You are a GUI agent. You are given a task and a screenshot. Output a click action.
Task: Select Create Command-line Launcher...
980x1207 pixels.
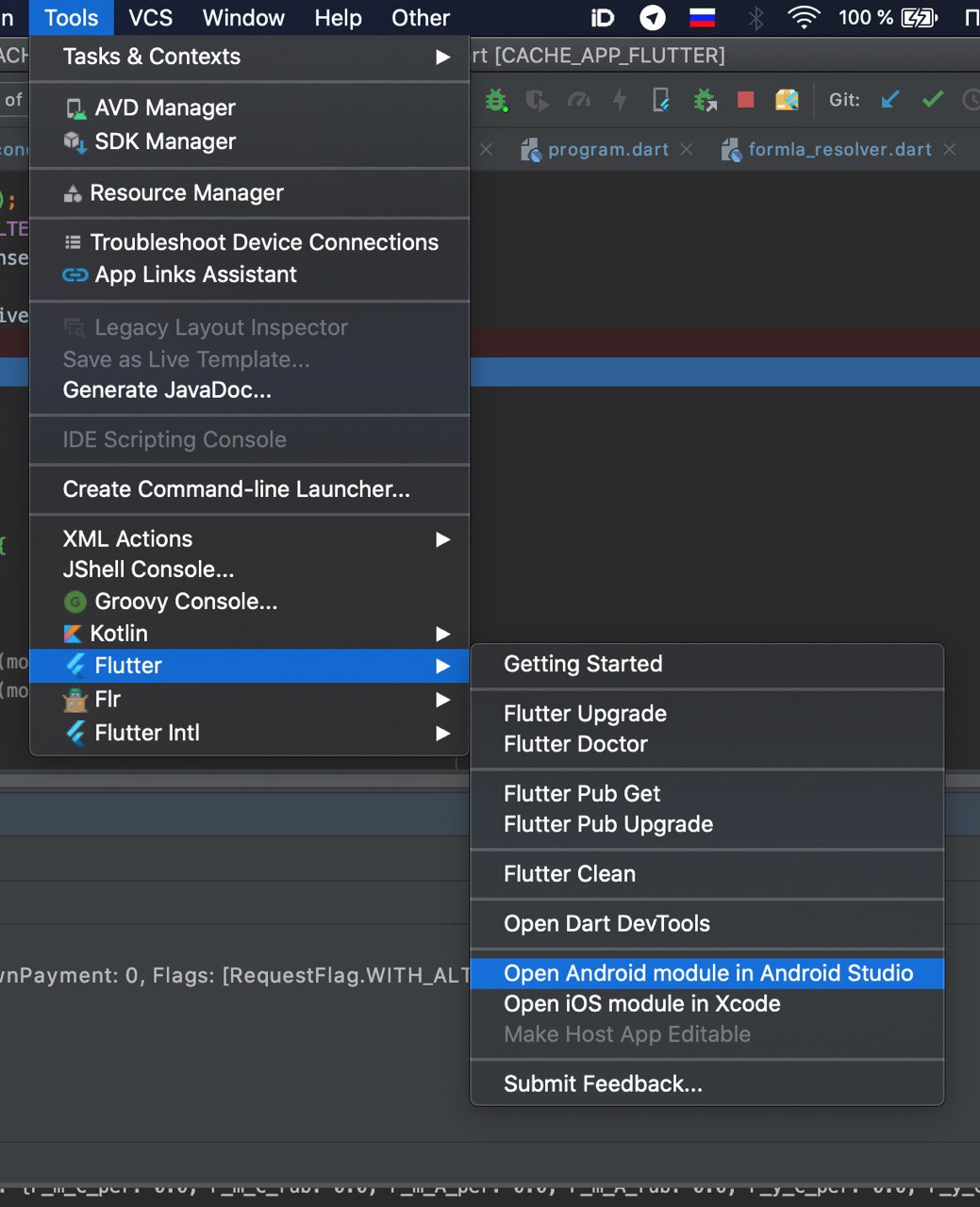pyautogui.click(x=250, y=488)
